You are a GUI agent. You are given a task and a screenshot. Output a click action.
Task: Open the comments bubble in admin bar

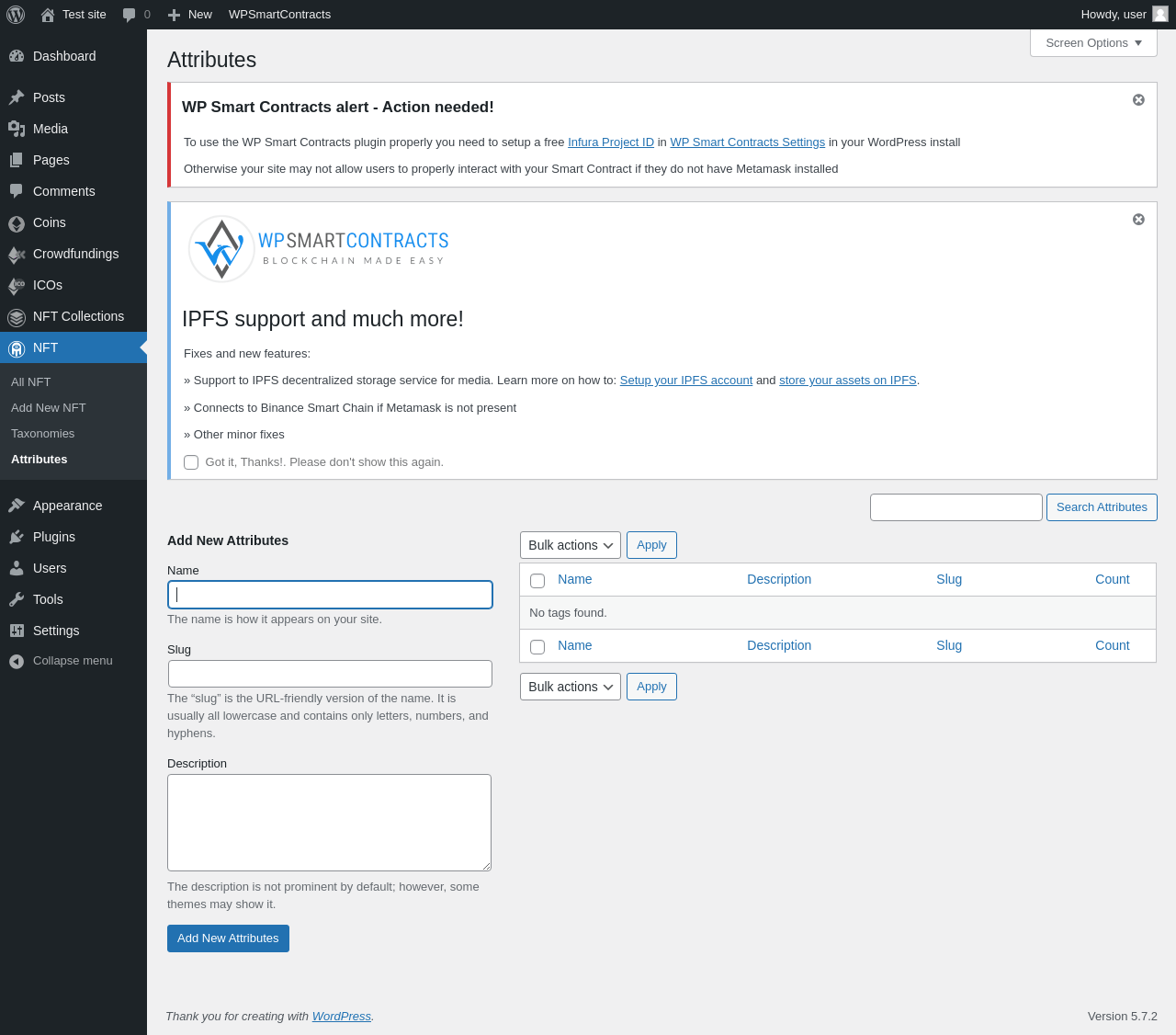tap(130, 15)
